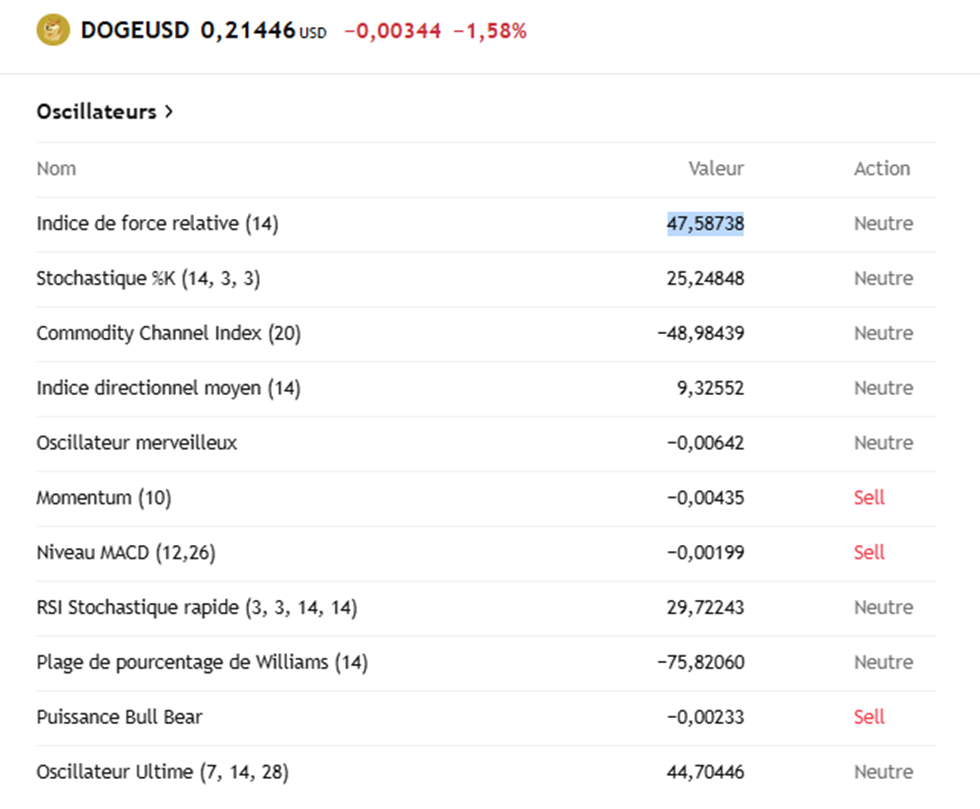Click Sell label for Puissance Bull Bear

coord(869,717)
